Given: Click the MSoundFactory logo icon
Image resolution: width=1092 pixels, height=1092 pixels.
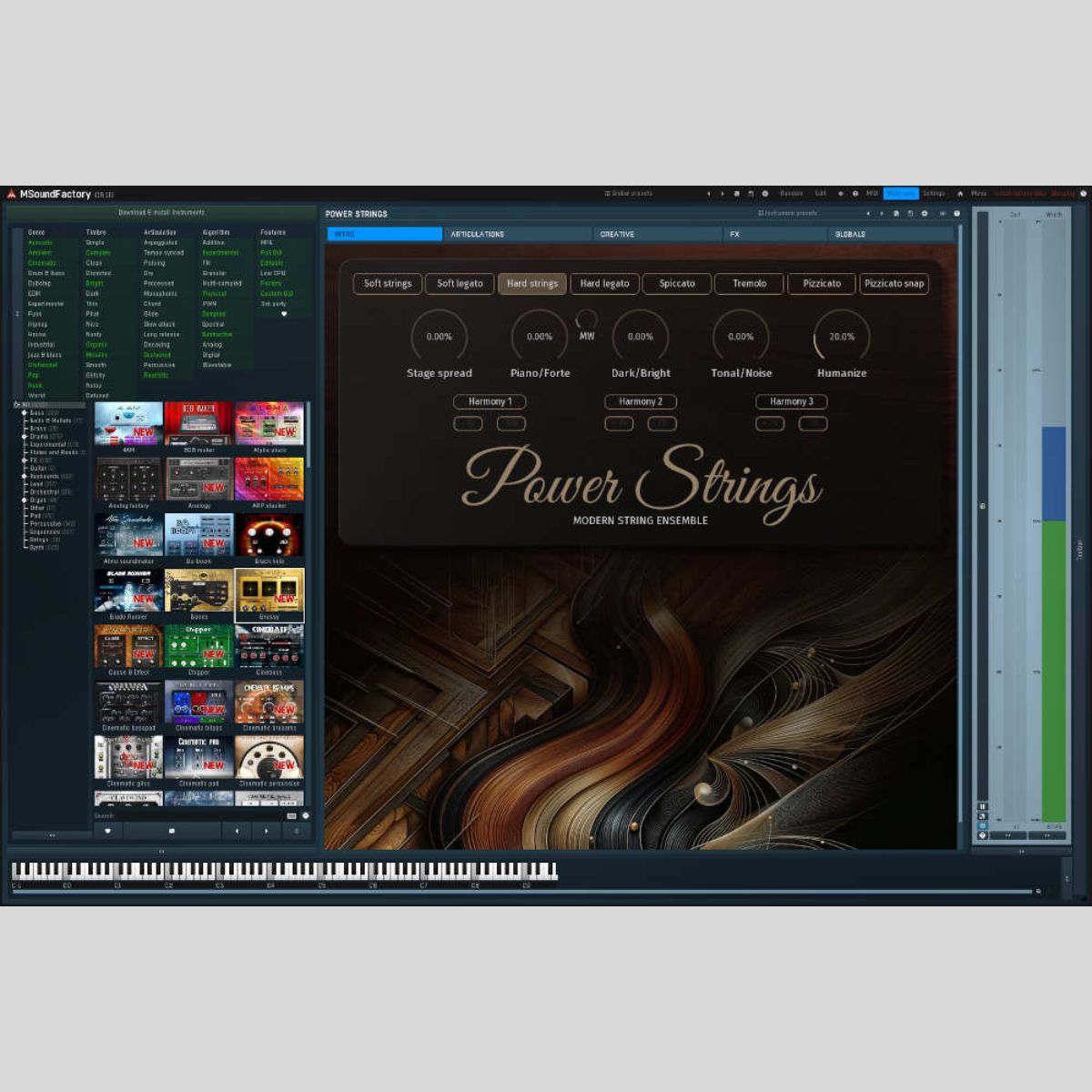Looking at the screenshot, I should [11, 194].
